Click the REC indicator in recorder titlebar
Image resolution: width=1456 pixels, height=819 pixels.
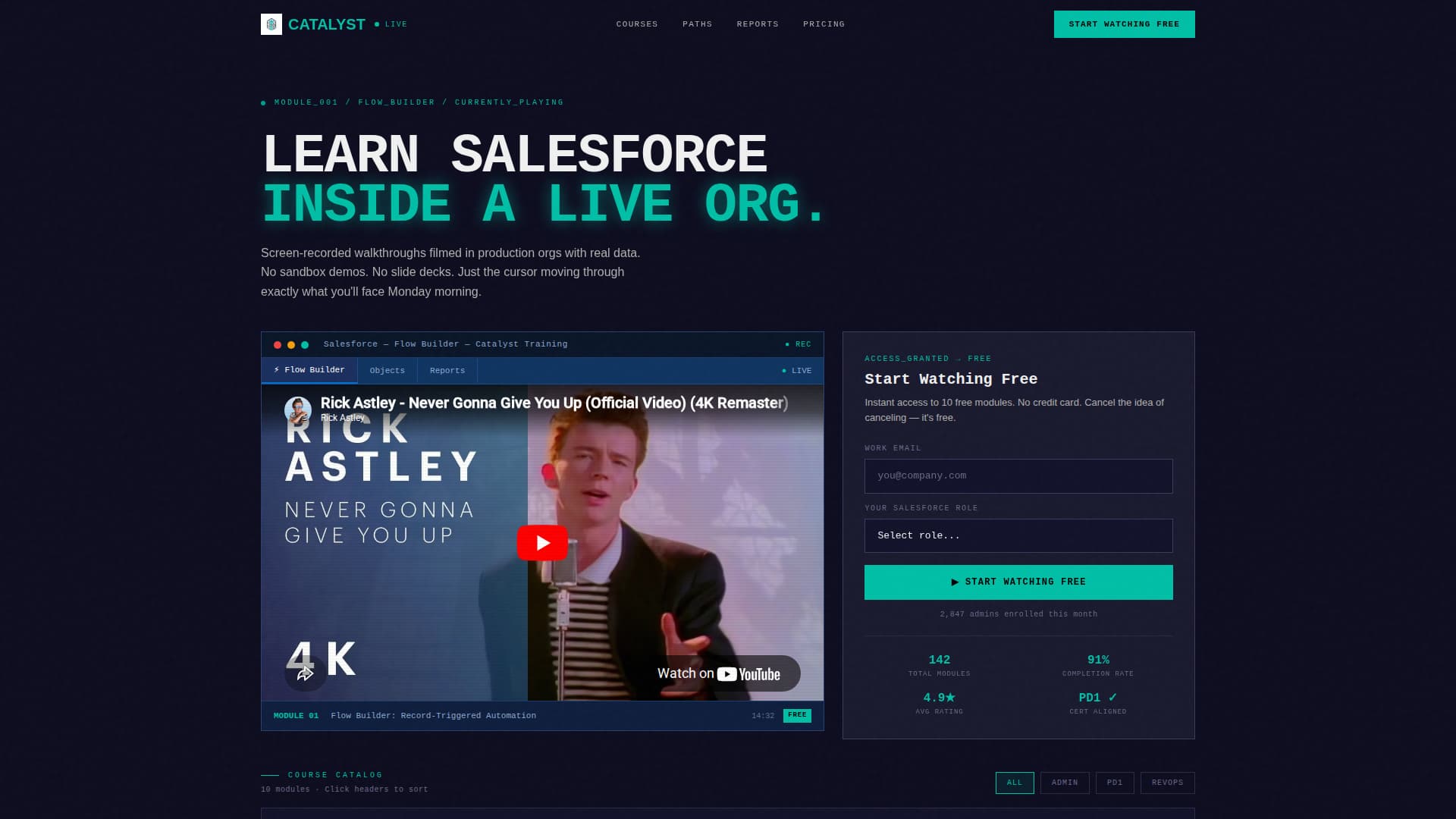[799, 344]
